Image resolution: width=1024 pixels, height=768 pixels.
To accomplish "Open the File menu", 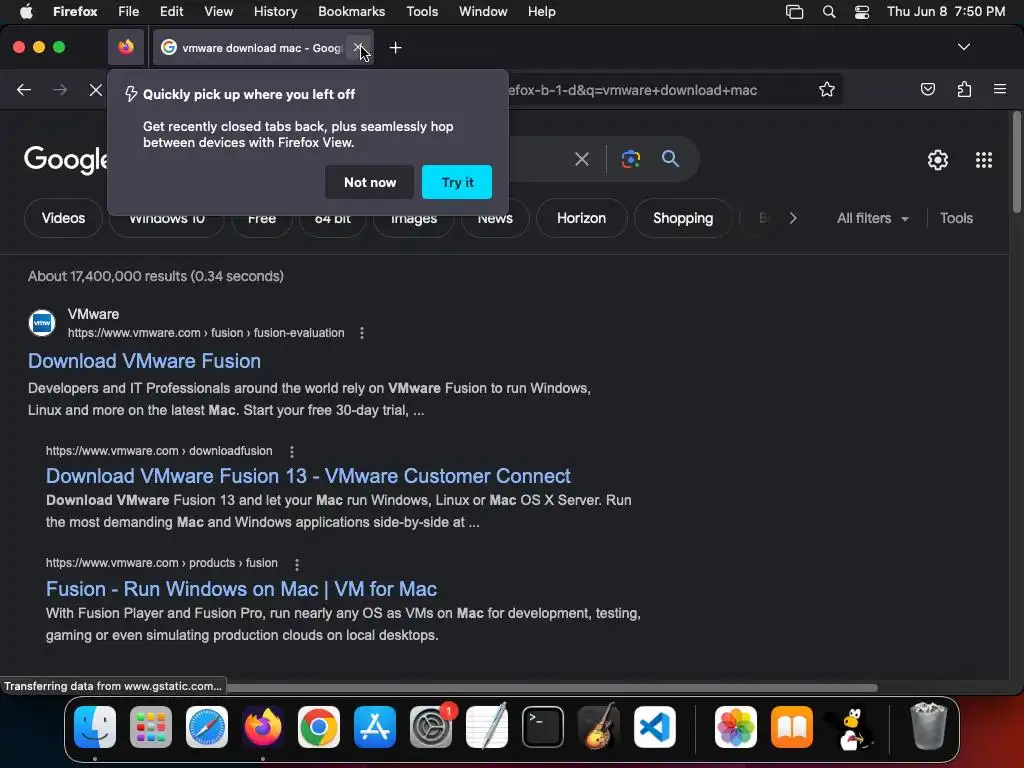I will click(128, 11).
